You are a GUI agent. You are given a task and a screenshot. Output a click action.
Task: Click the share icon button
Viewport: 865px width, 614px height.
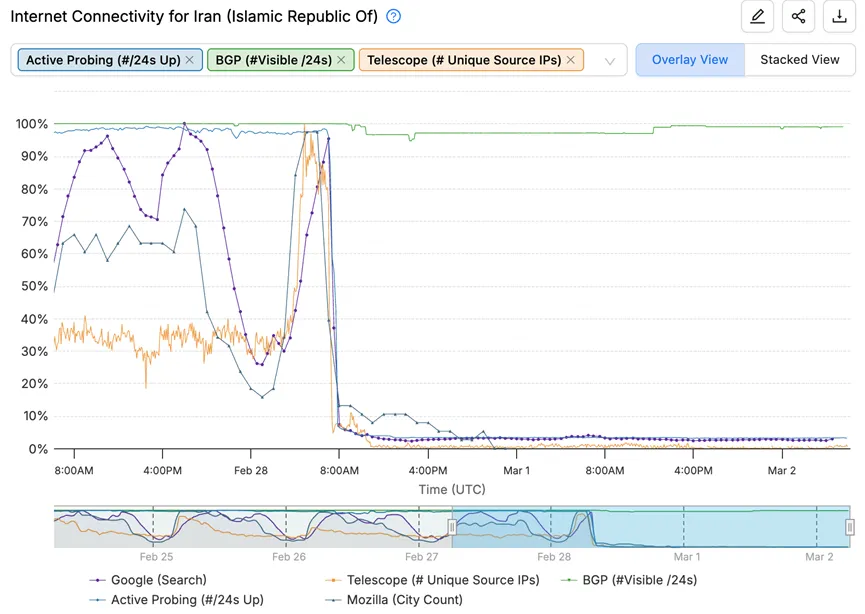798,16
